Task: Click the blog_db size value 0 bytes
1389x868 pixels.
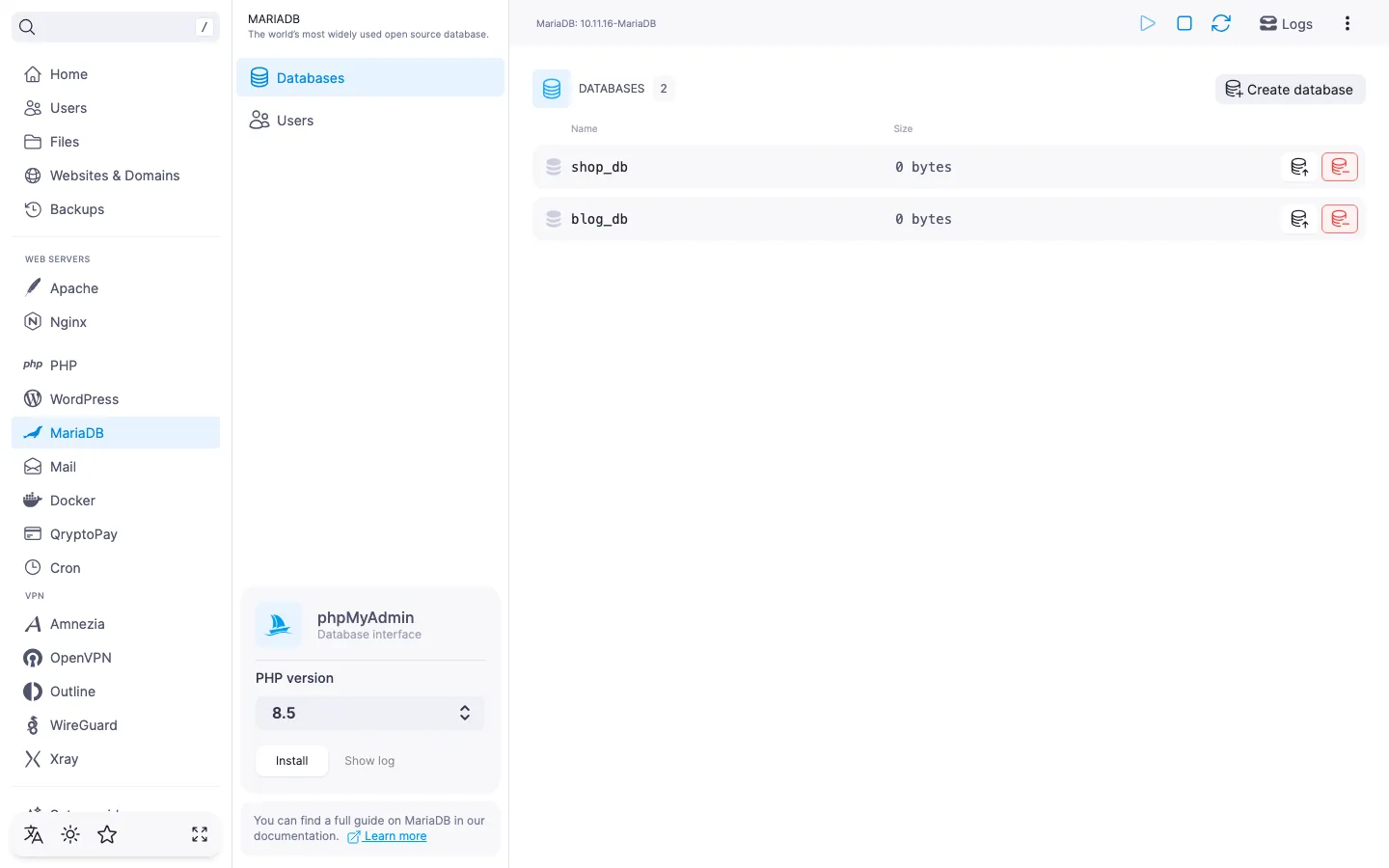Action: tap(923, 219)
